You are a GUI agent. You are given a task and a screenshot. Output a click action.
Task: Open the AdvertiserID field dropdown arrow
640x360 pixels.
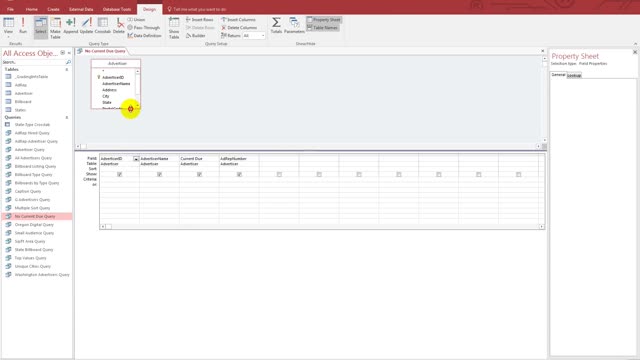click(136, 159)
